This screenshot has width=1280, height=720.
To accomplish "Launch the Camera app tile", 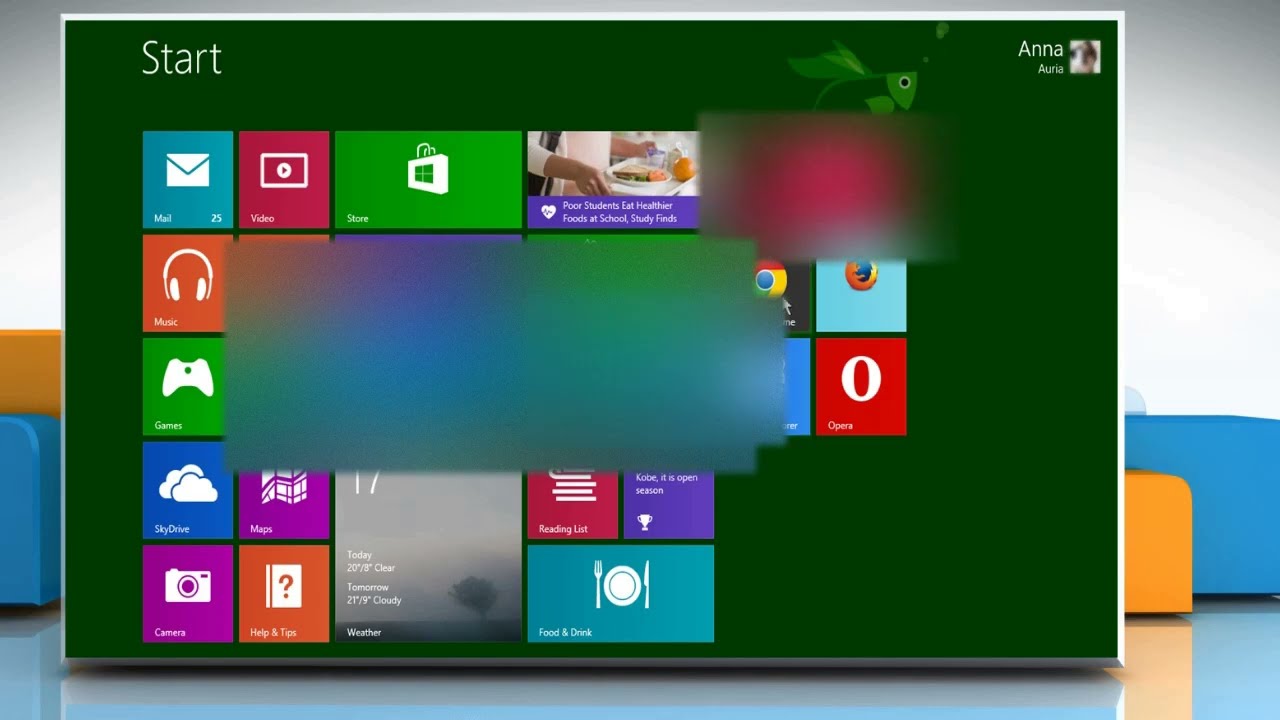I will coord(188,593).
